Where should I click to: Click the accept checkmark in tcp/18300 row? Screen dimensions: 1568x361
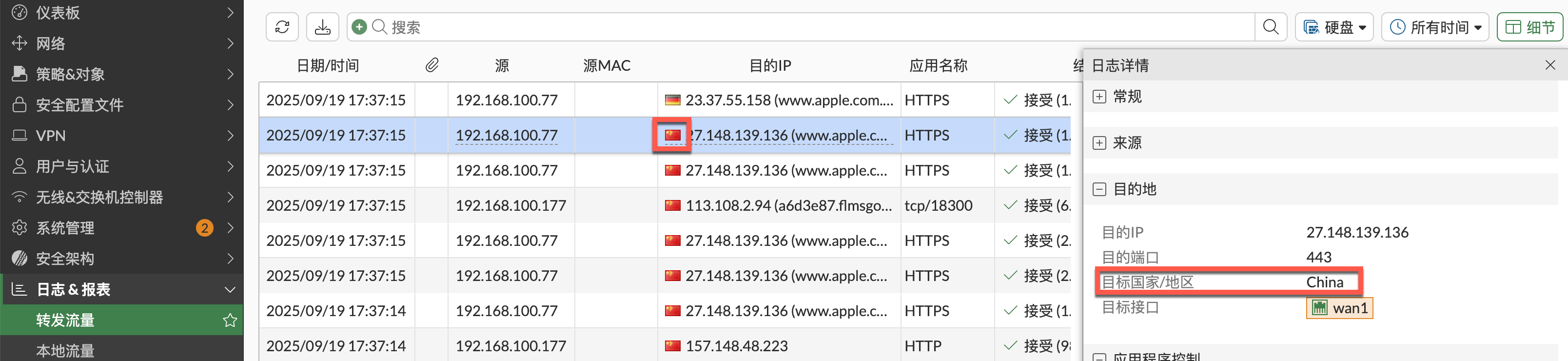[1010, 206]
